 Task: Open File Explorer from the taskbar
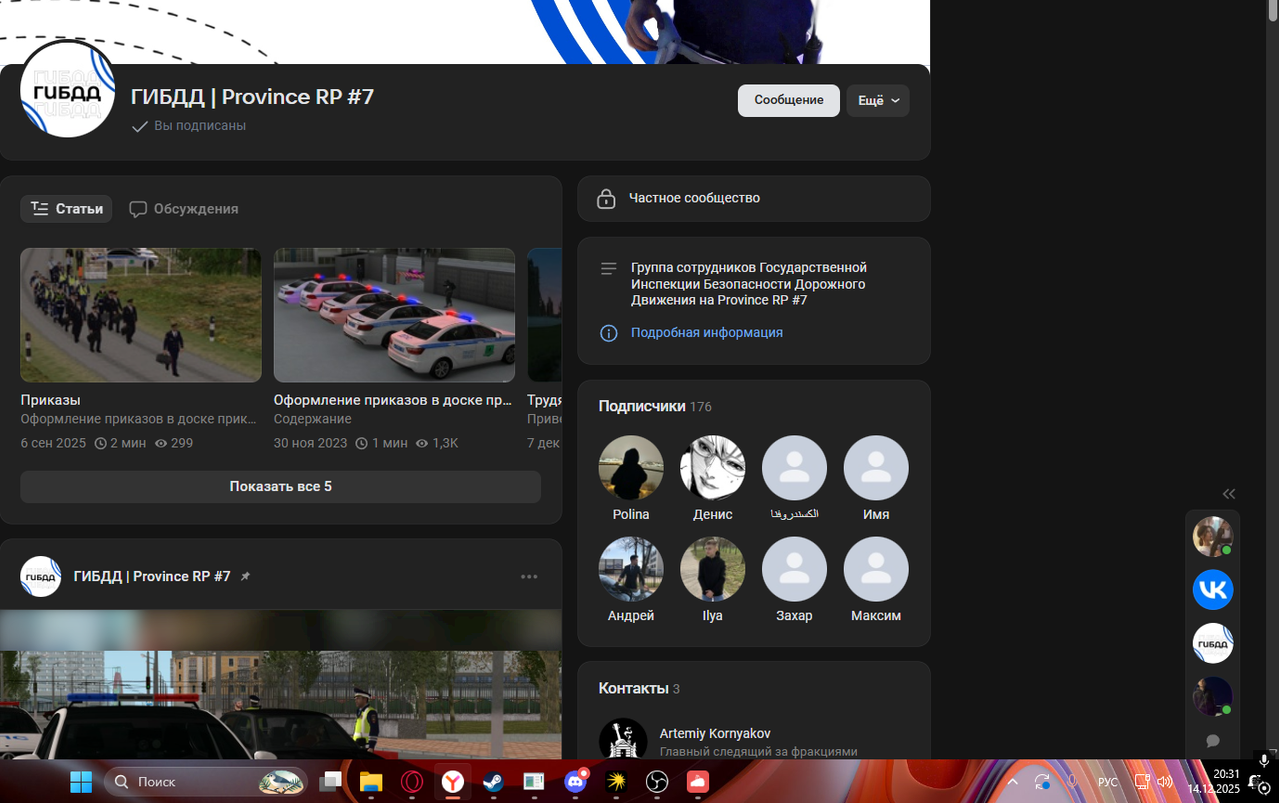(371, 782)
